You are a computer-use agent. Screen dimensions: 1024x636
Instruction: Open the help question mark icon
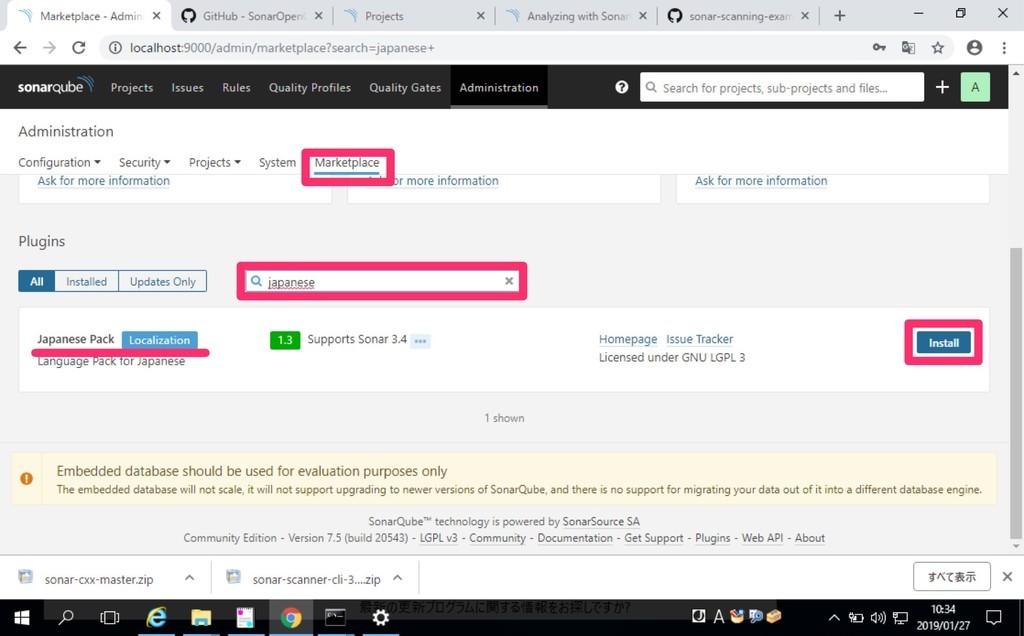(x=622, y=87)
